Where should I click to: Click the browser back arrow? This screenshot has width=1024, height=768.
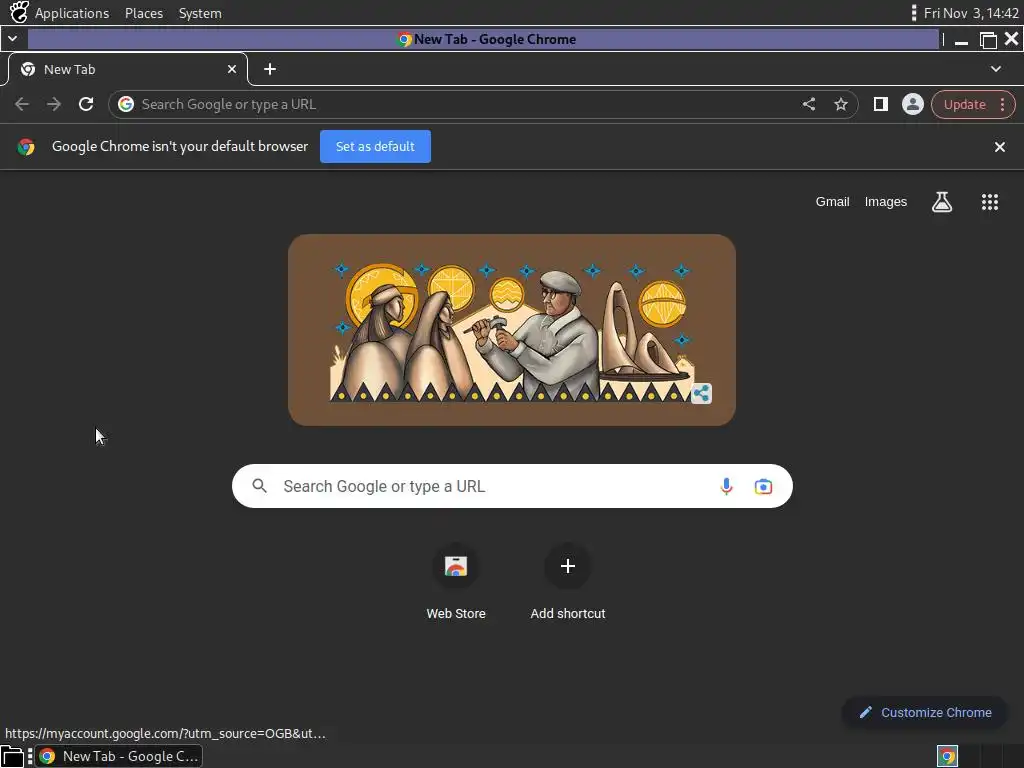point(22,104)
